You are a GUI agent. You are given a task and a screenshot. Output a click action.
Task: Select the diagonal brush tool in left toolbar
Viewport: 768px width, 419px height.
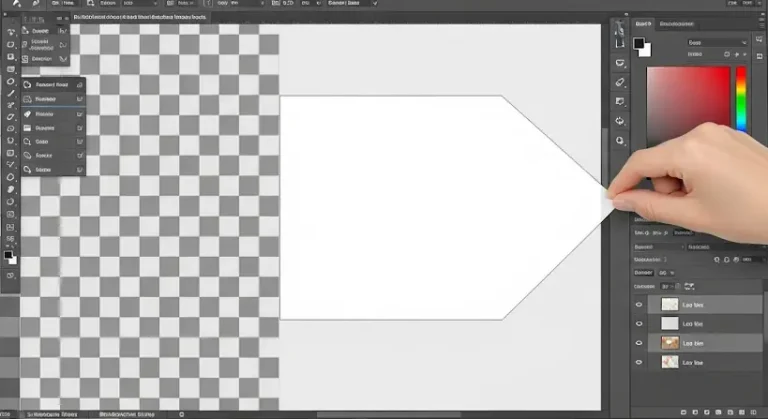tap(11, 94)
